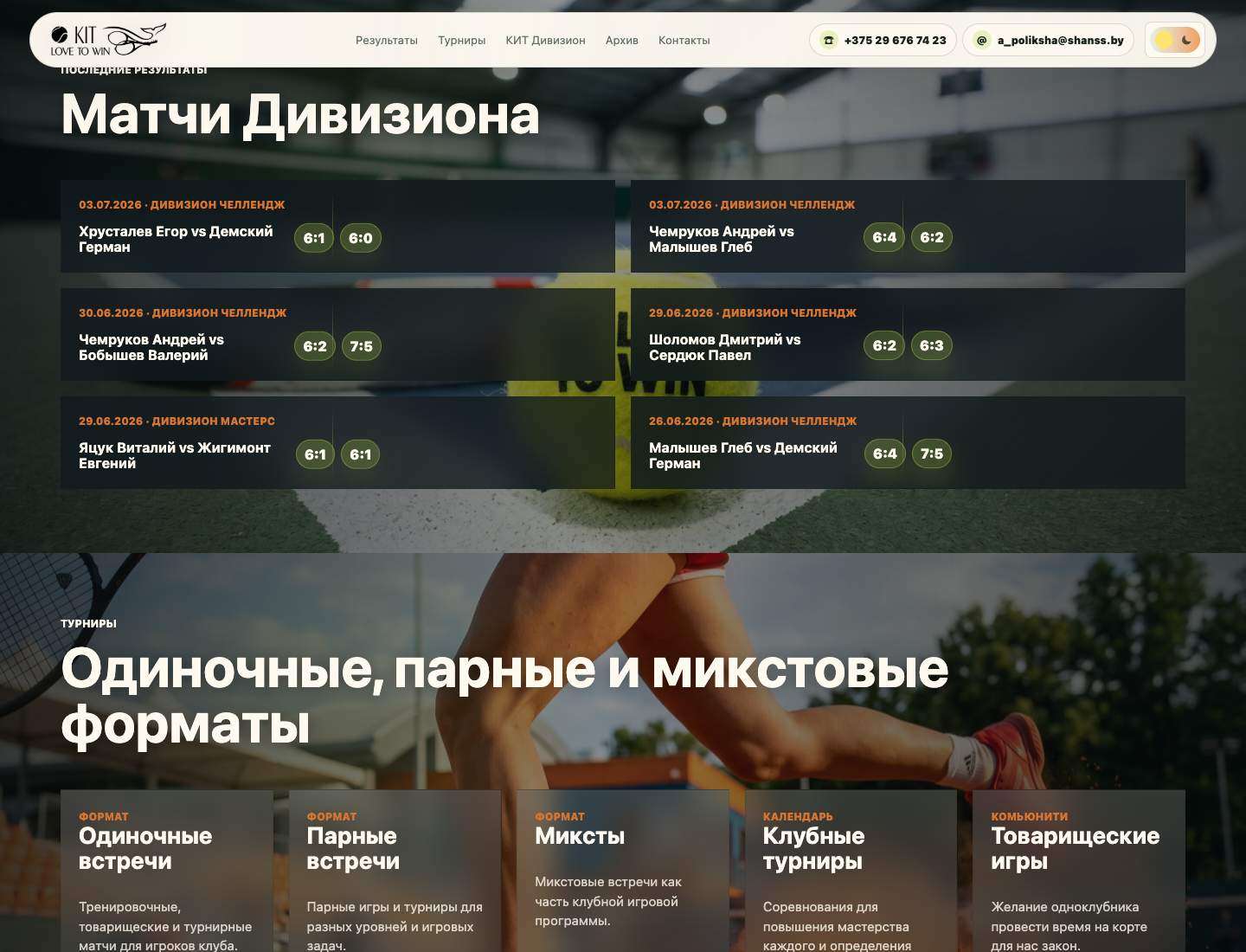Click 7:5 score in Малышев vs Демский match
The image size is (1246, 952).
(x=932, y=453)
